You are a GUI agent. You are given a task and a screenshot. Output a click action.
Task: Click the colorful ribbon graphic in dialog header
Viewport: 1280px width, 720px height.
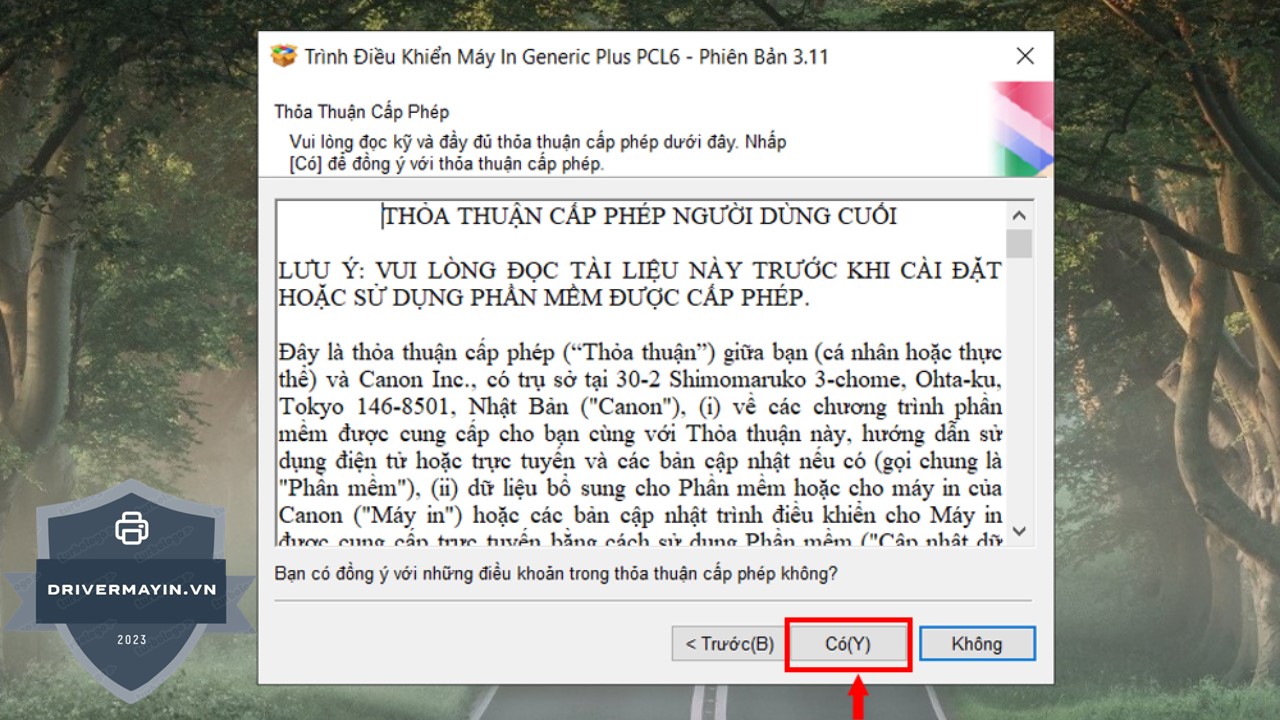click(x=1022, y=130)
